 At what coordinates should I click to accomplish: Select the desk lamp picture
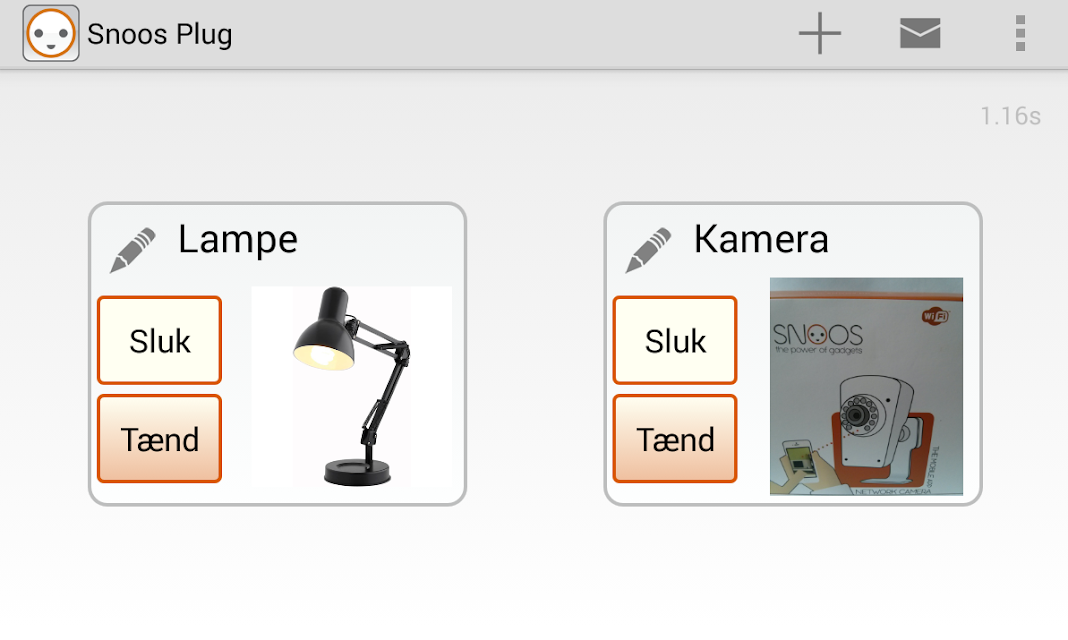(351, 387)
